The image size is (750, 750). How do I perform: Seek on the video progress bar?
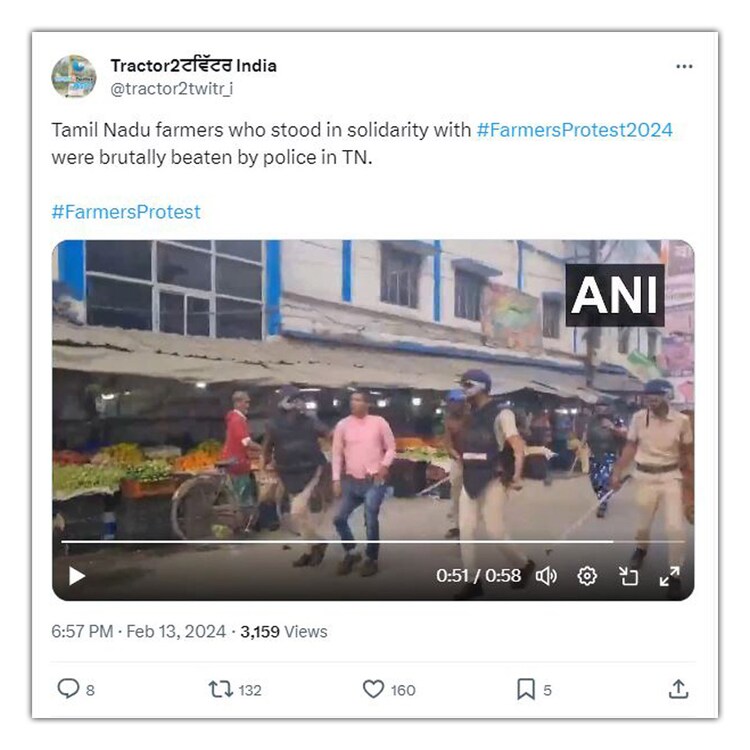click(373, 541)
